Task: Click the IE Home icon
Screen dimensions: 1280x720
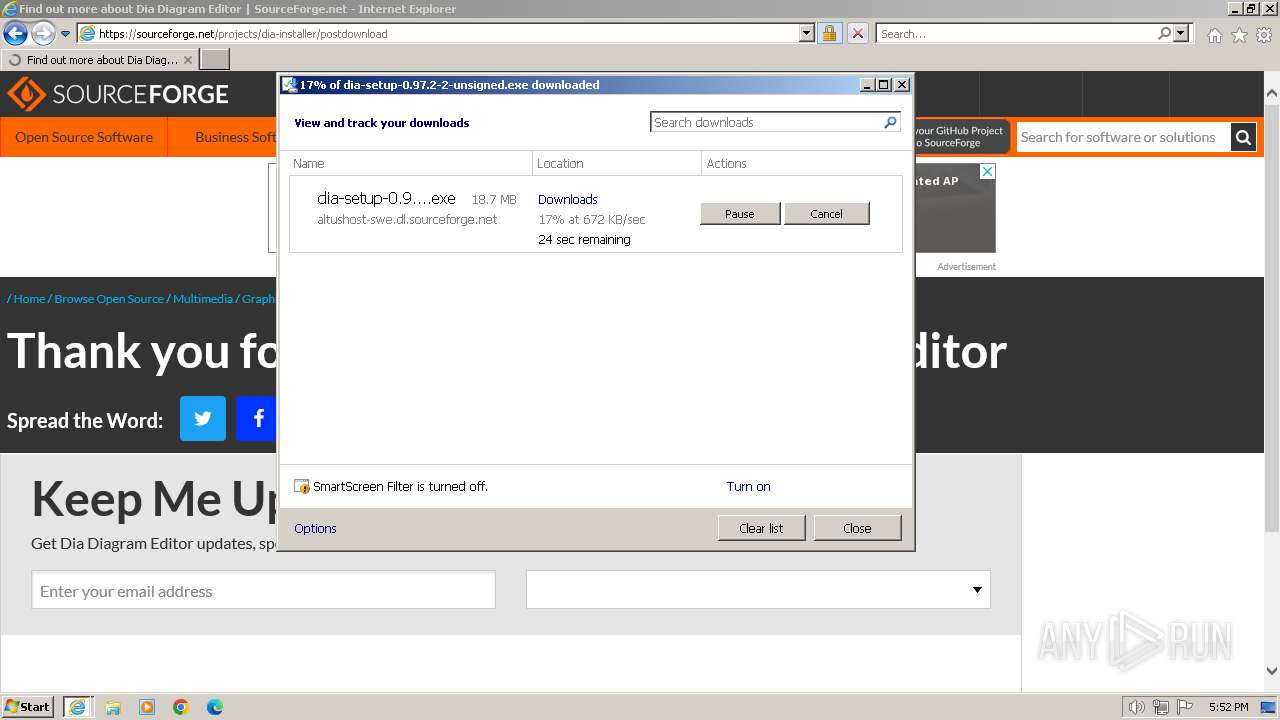Action: [x=1214, y=35]
